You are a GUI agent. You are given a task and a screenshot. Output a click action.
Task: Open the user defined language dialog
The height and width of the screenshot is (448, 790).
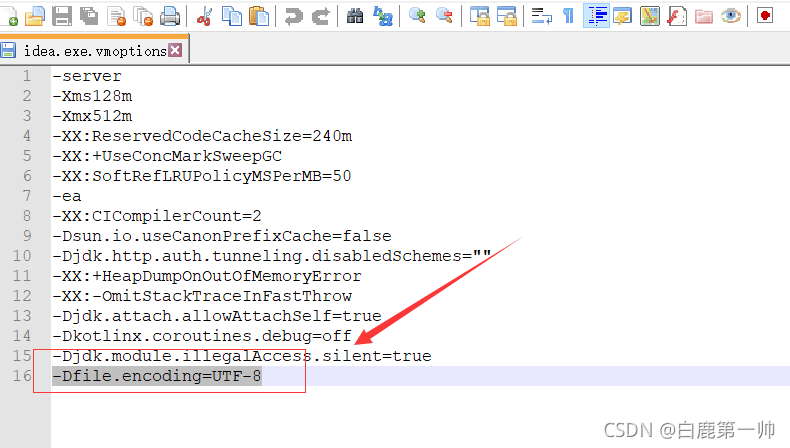click(x=623, y=16)
